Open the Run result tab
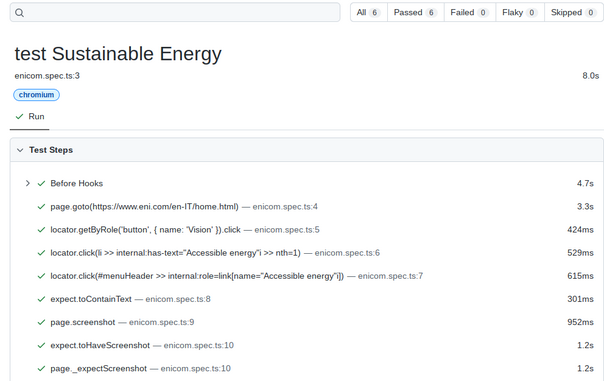 (30, 116)
